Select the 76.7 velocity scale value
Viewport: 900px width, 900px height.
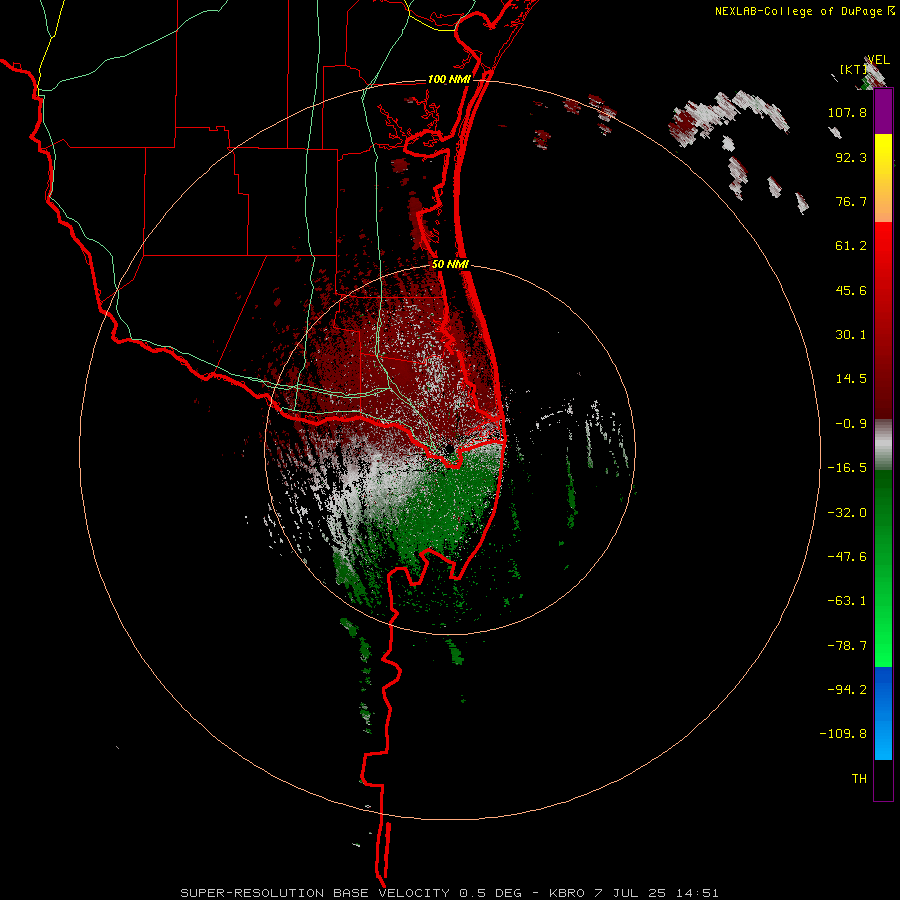tap(851, 201)
